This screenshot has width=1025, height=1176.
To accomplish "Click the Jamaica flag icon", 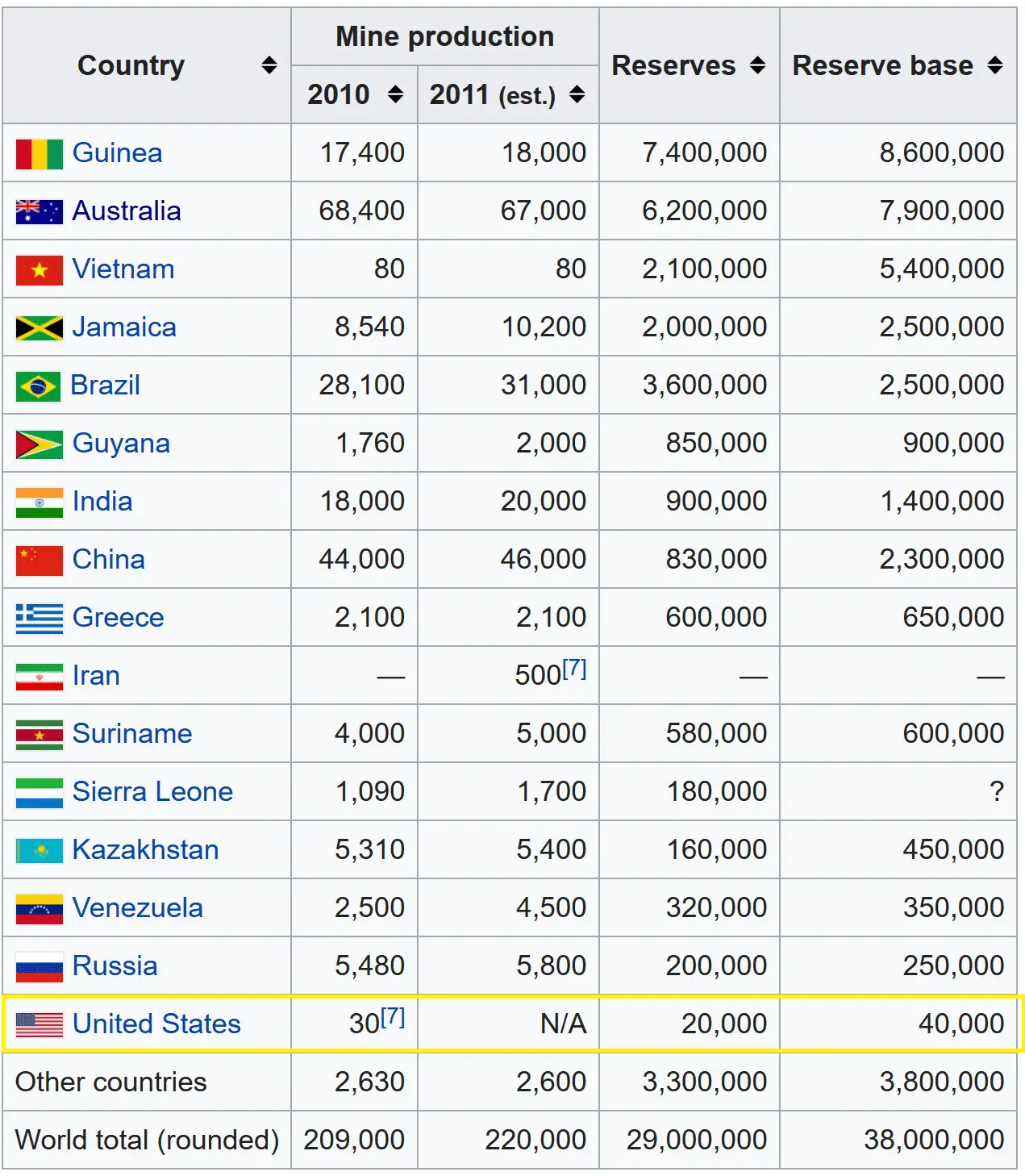I will 39,328.
